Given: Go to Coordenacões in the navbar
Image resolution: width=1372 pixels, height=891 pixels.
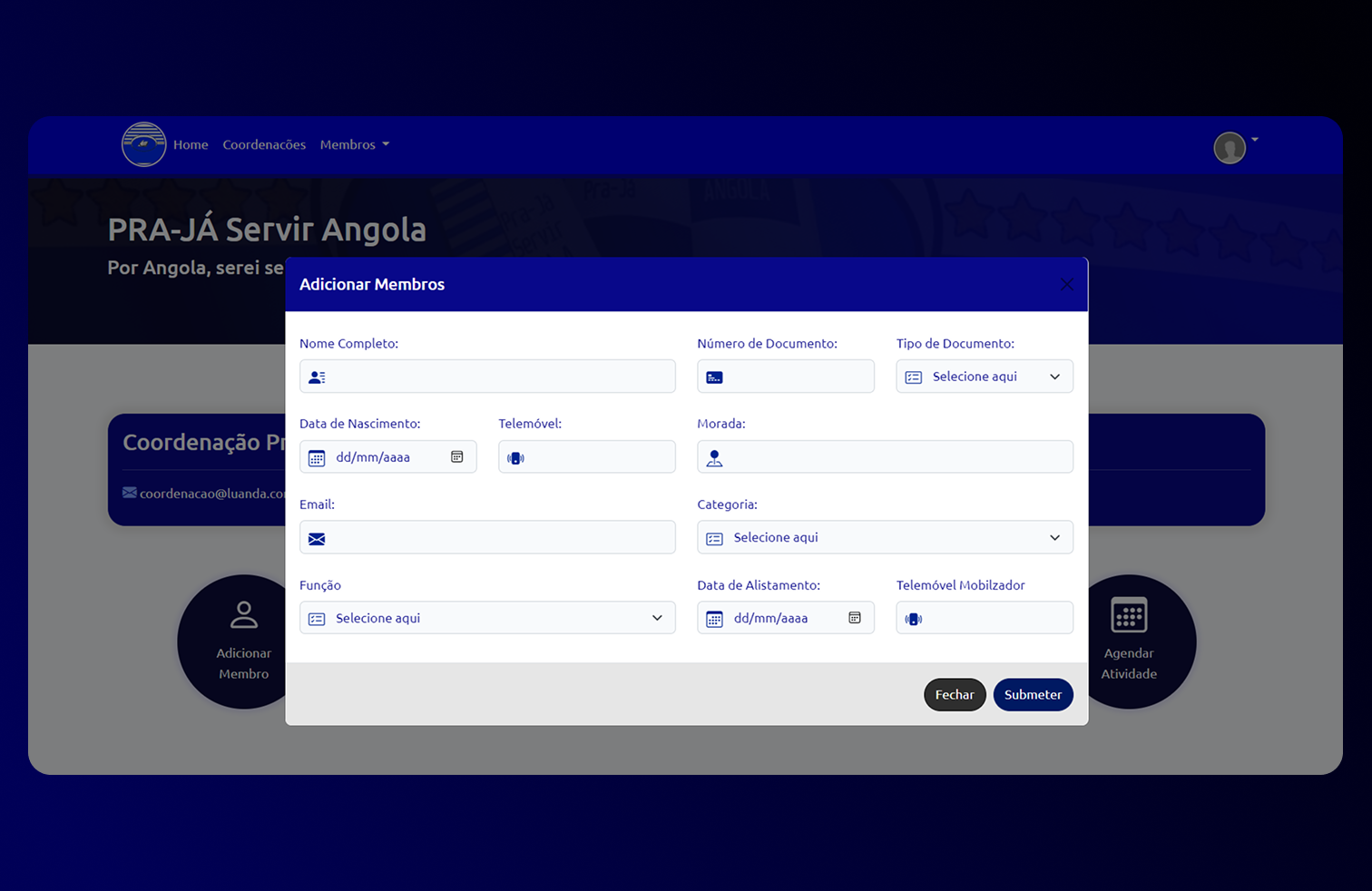Looking at the screenshot, I should click(264, 145).
